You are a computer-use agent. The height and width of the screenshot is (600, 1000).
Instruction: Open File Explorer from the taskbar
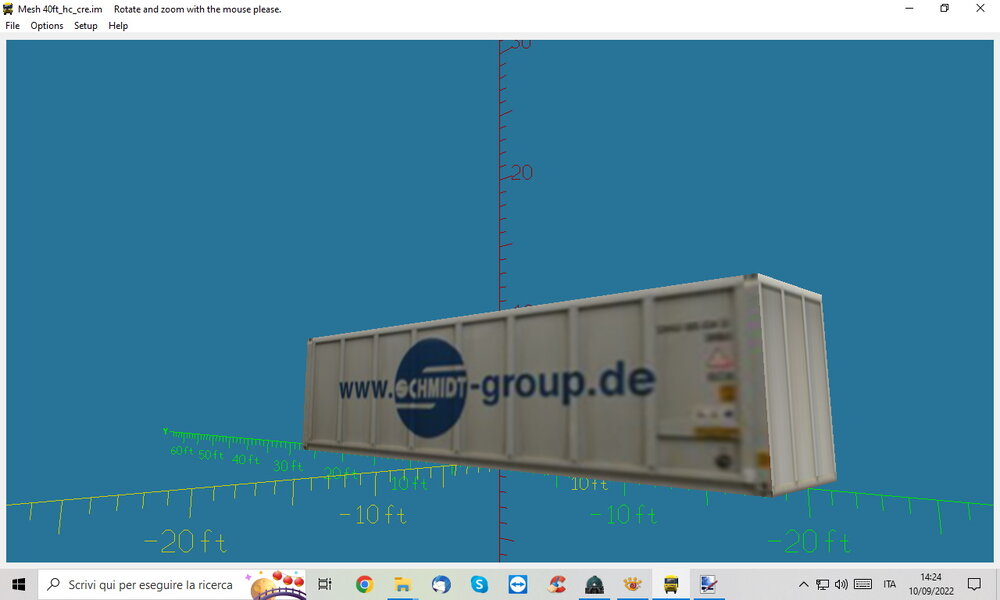pos(402,584)
